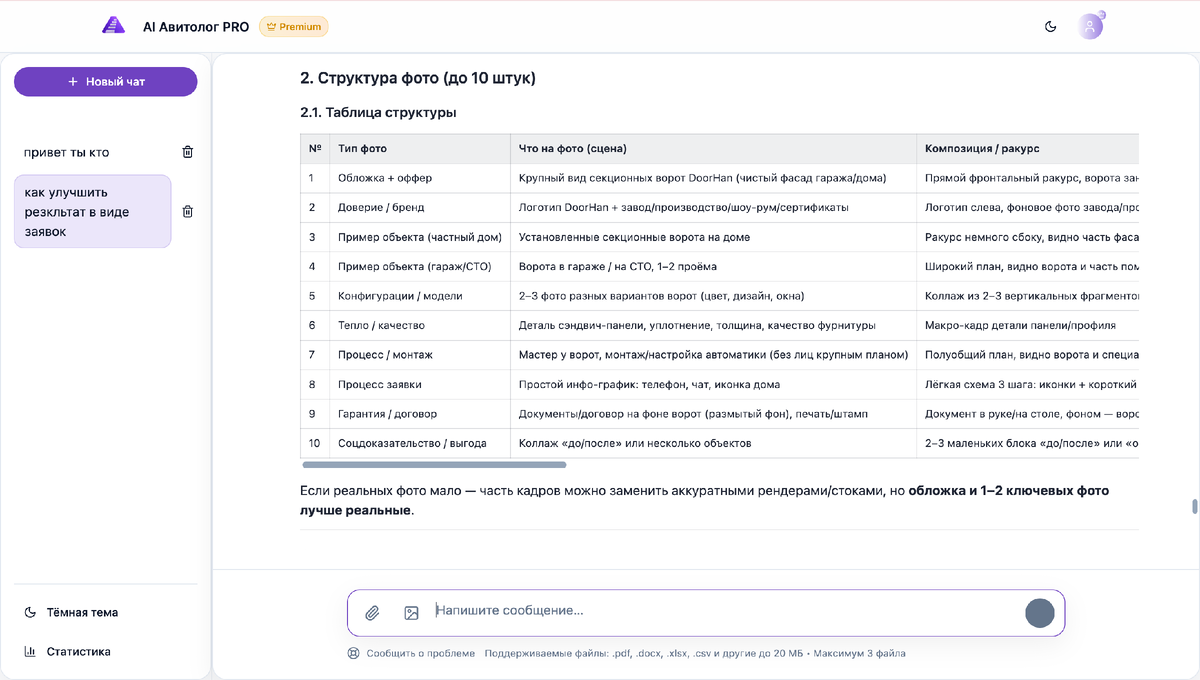
Task: Delete the 'как улучшить резкльтат' chat
Action: (188, 212)
